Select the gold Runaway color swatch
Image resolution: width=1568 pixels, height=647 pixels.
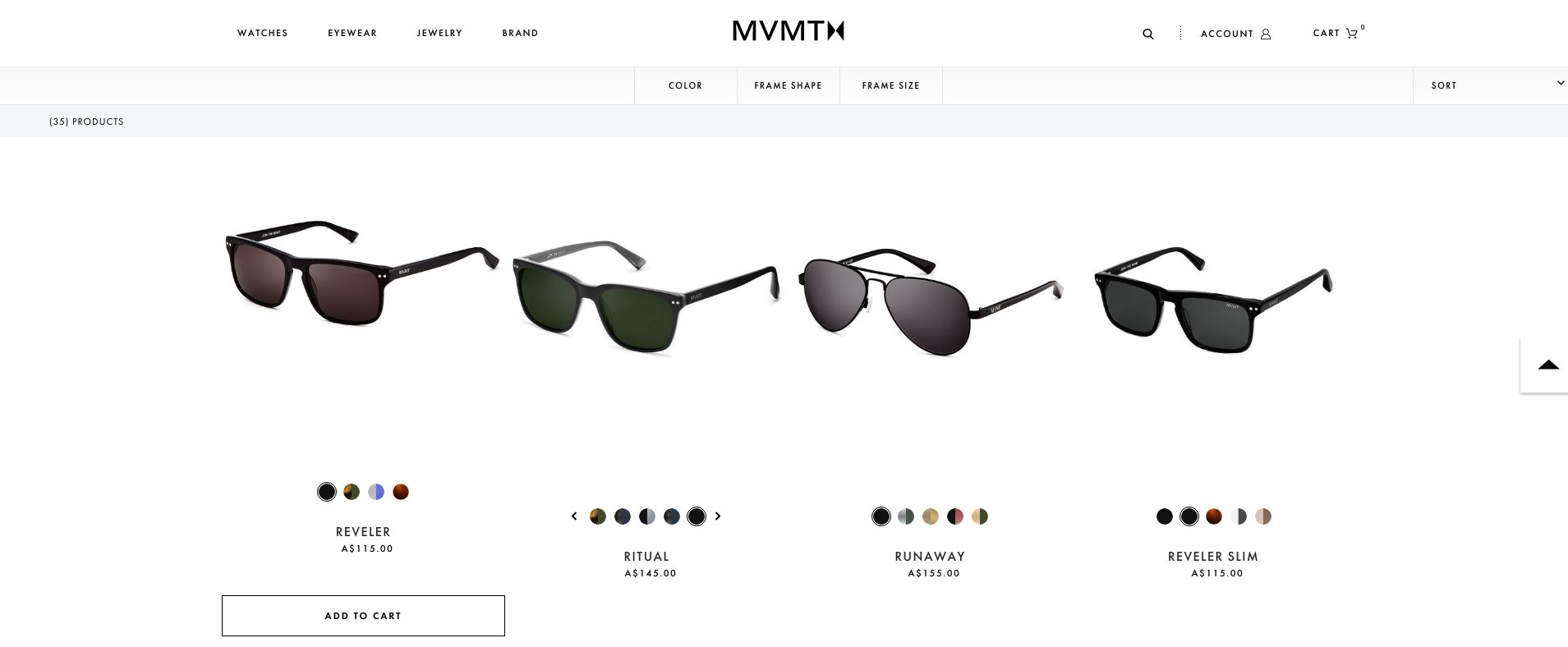coord(931,516)
